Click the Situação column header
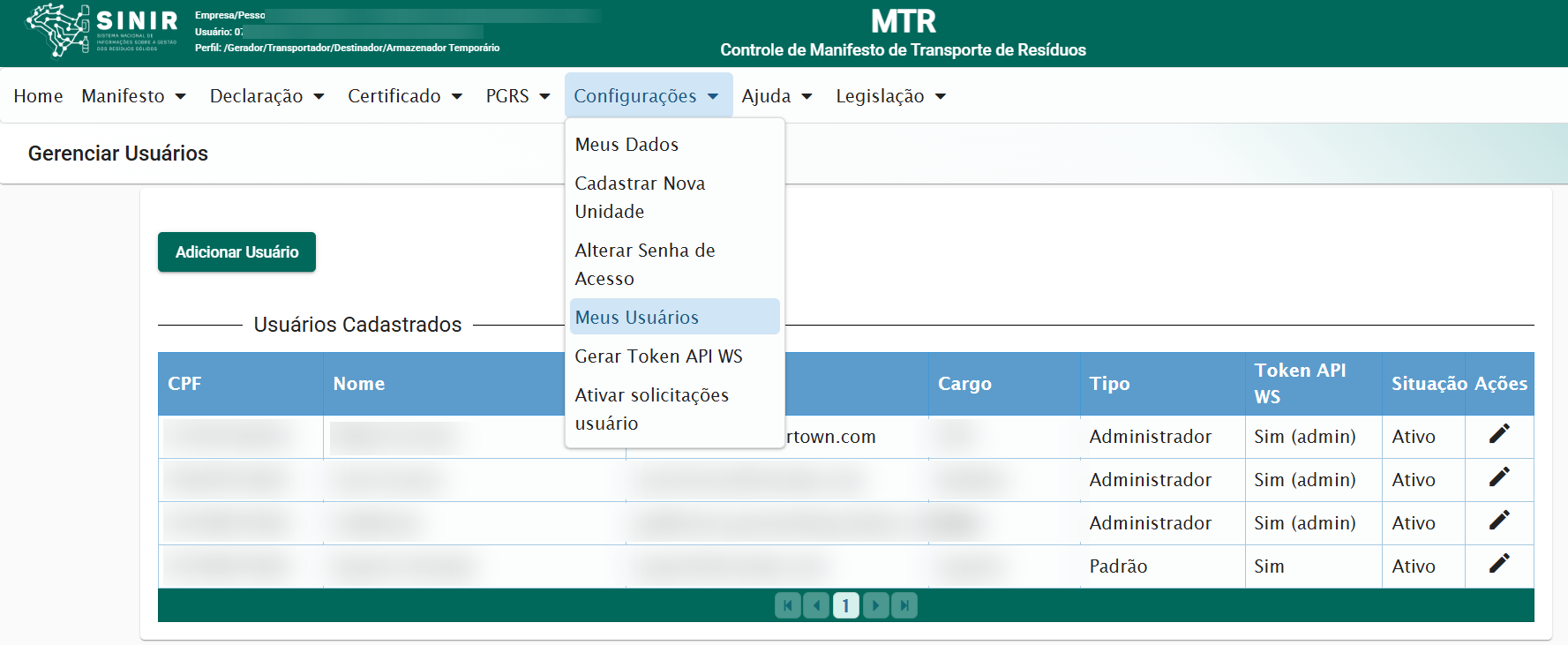Image resolution: width=1568 pixels, height=645 pixels. coord(1423,384)
